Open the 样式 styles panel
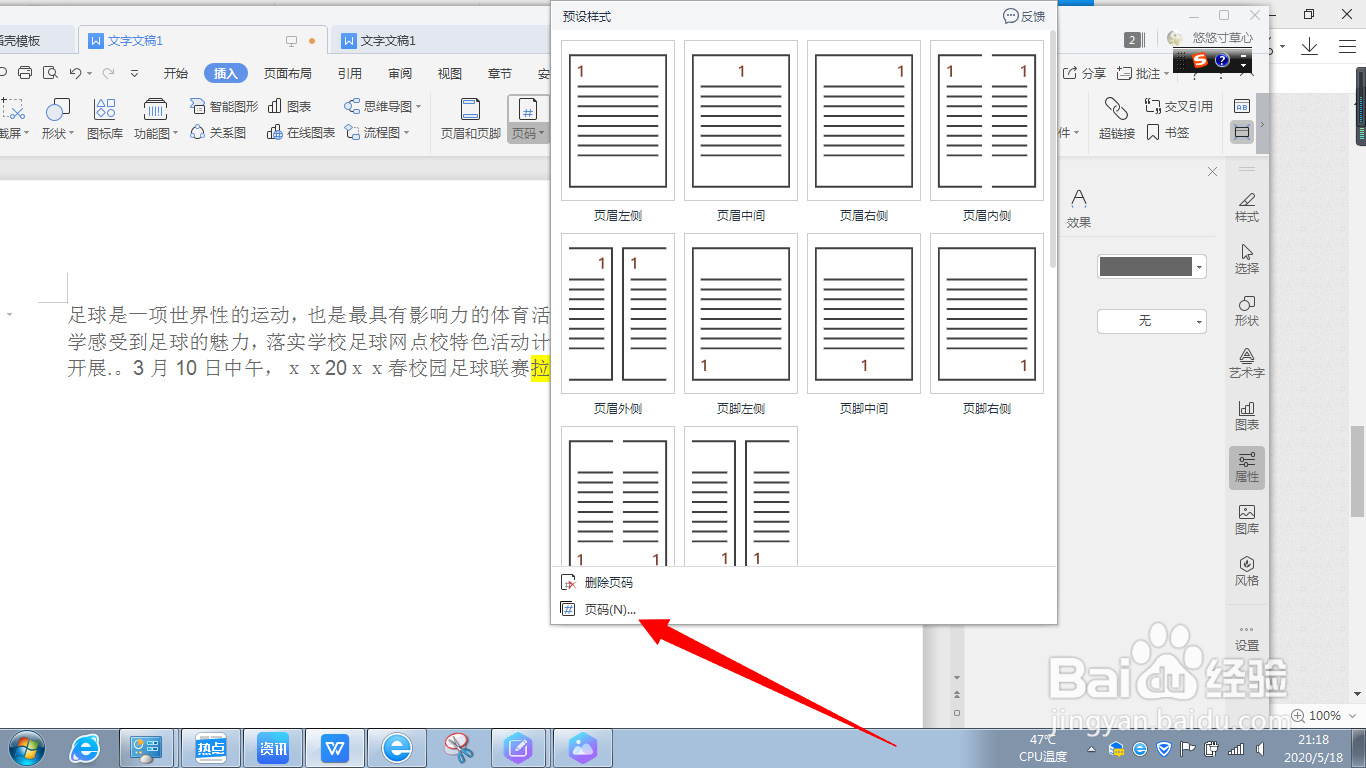1366x768 pixels. click(1247, 204)
